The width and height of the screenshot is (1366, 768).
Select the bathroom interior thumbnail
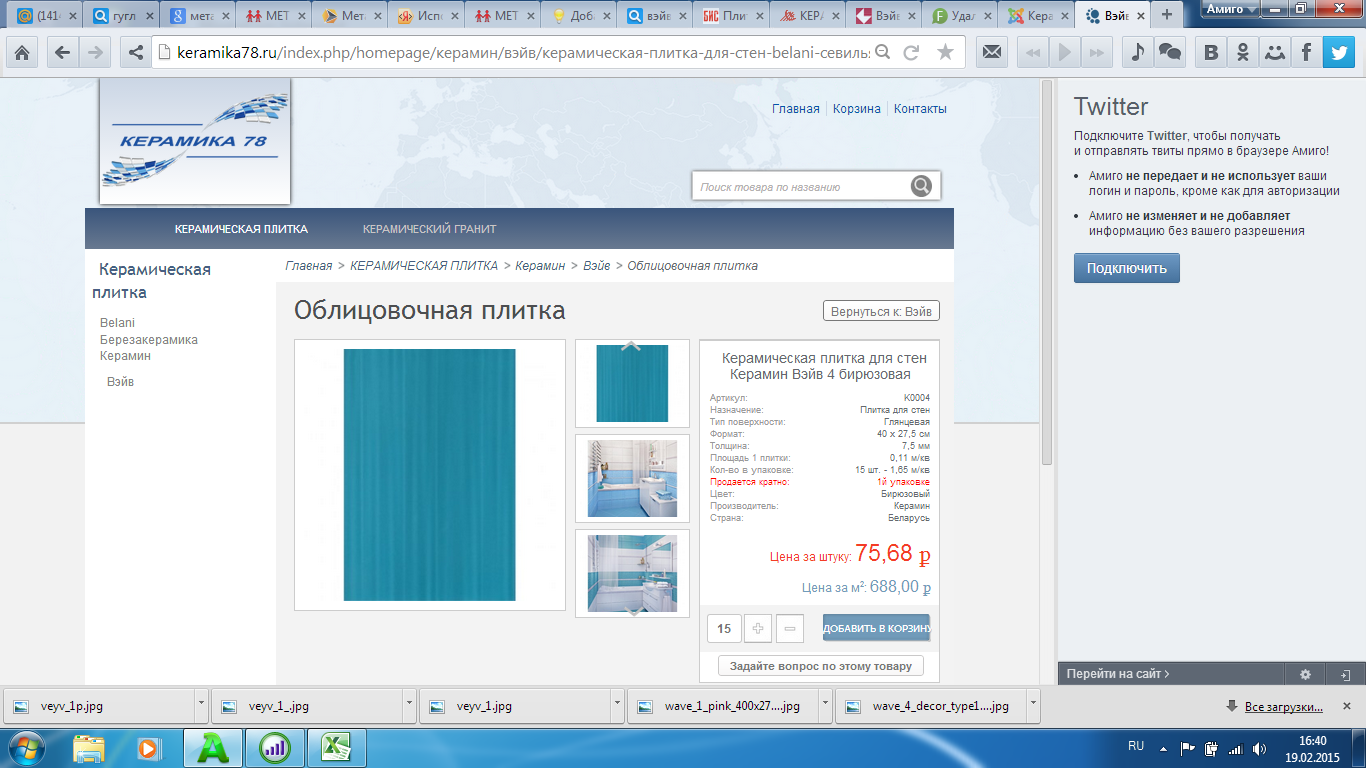(631, 479)
